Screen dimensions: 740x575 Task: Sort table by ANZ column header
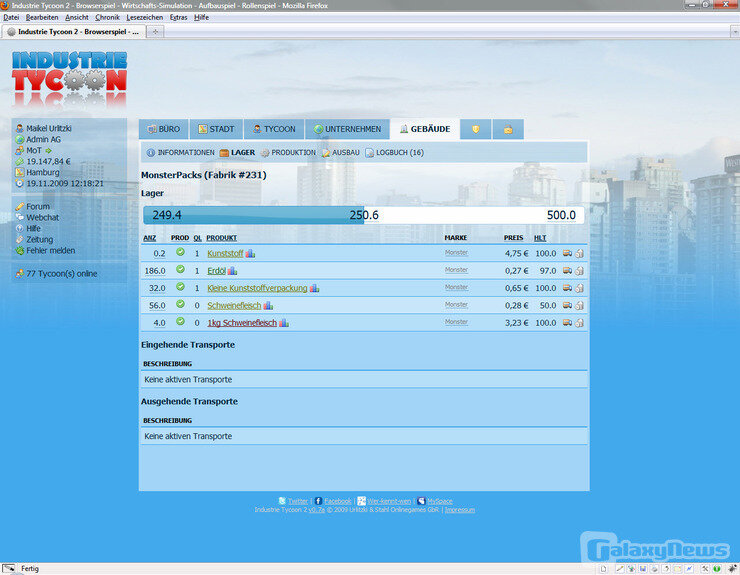(x=150, y=238)
